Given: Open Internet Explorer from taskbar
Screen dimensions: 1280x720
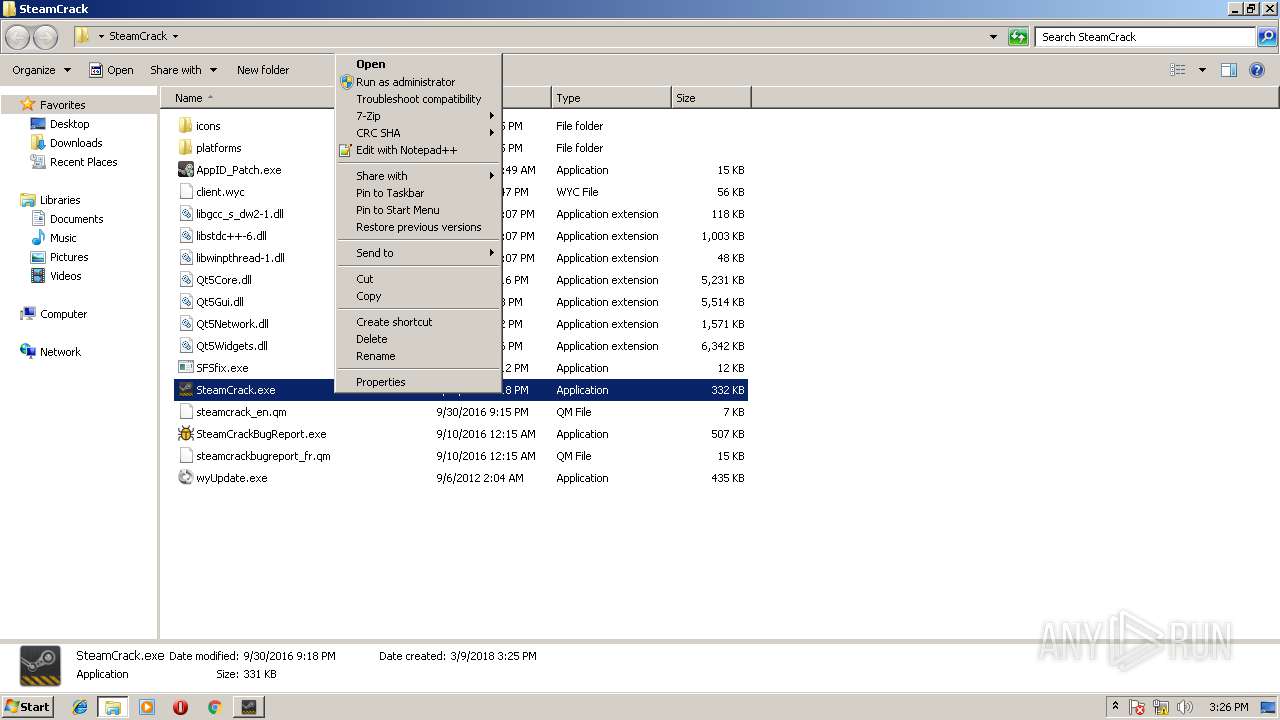Looking at the screenshot, I should point(81,707).
